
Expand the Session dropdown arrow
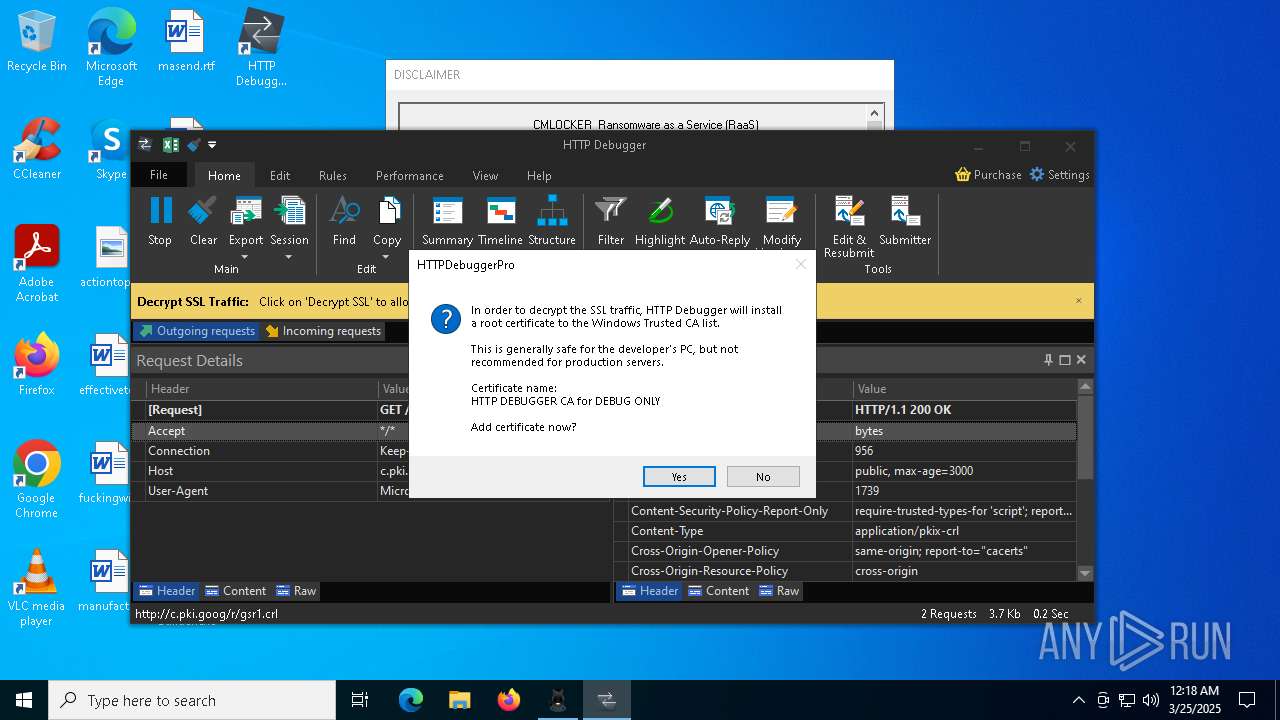pyautogui.click(x=289, y=257)
